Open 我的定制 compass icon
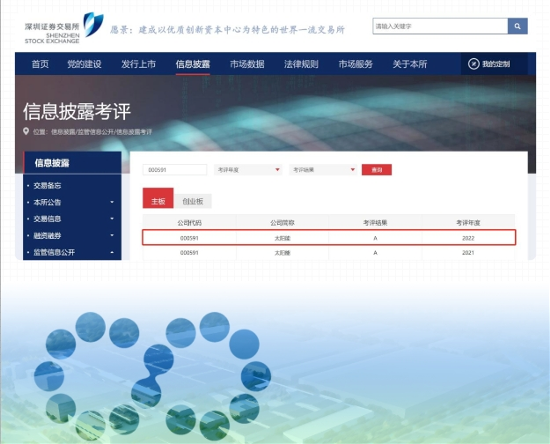The image size is (550, 444). 473,64
